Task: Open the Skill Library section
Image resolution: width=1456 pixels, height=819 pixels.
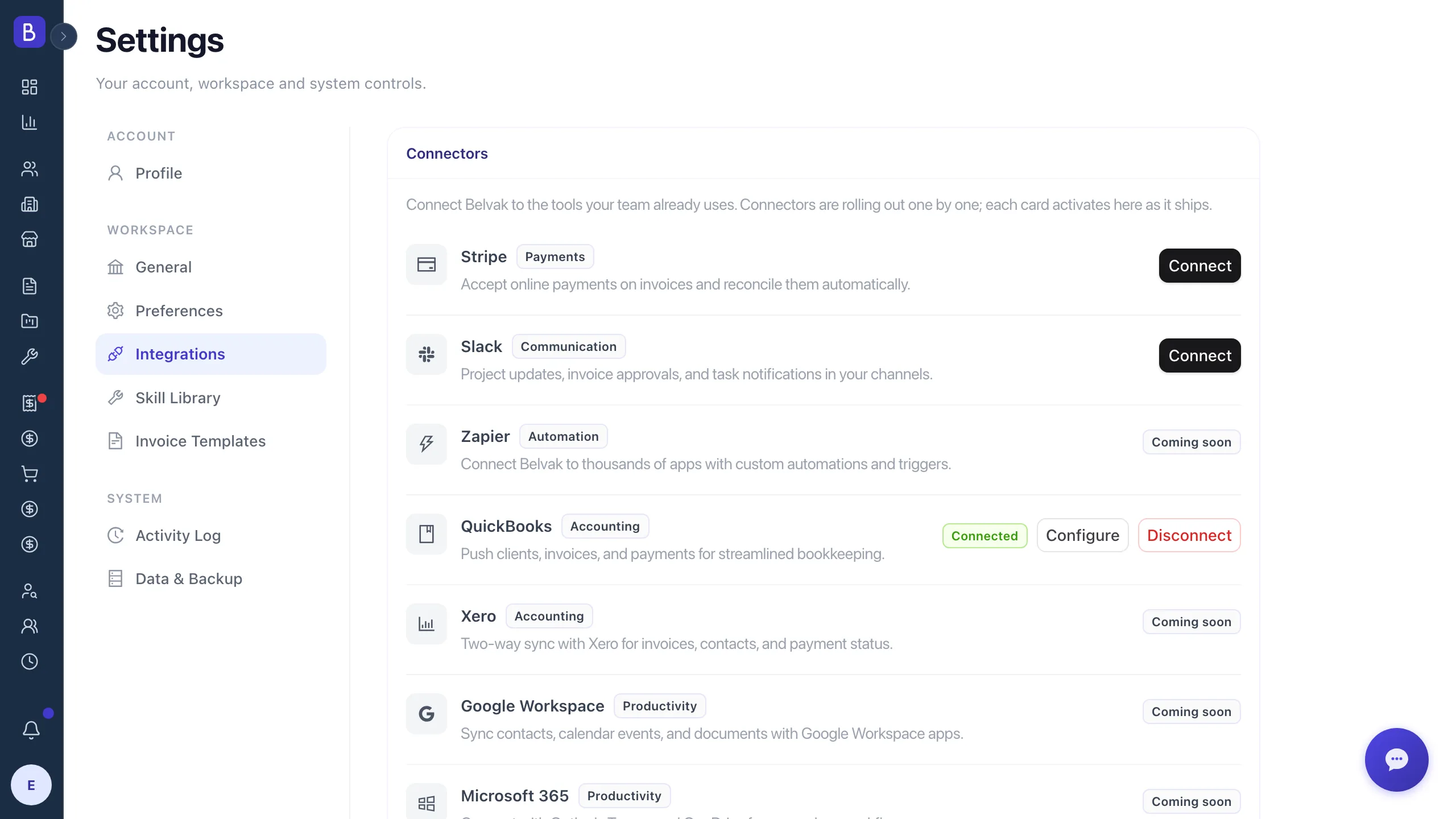Action: [211, 398]
